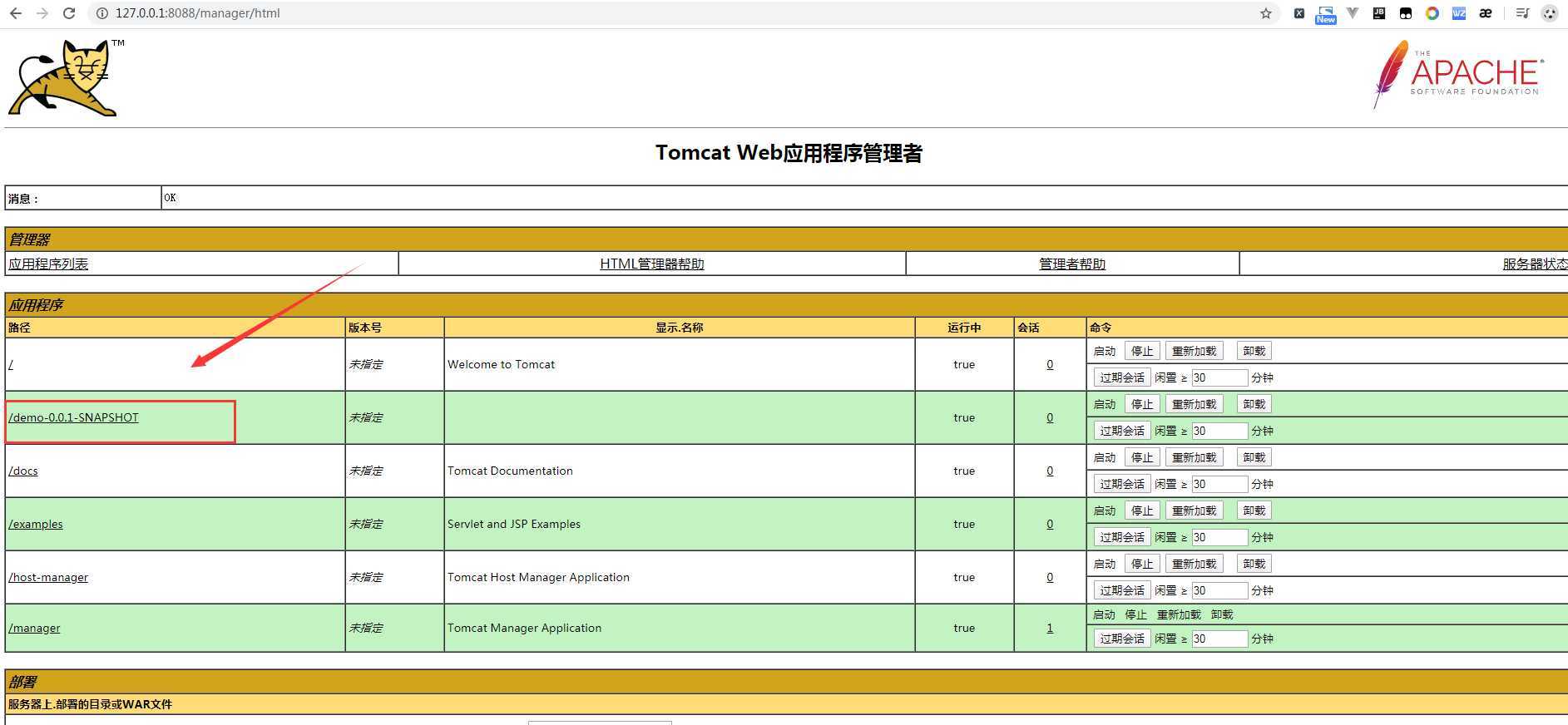View sessions count for /docs

1050,471
